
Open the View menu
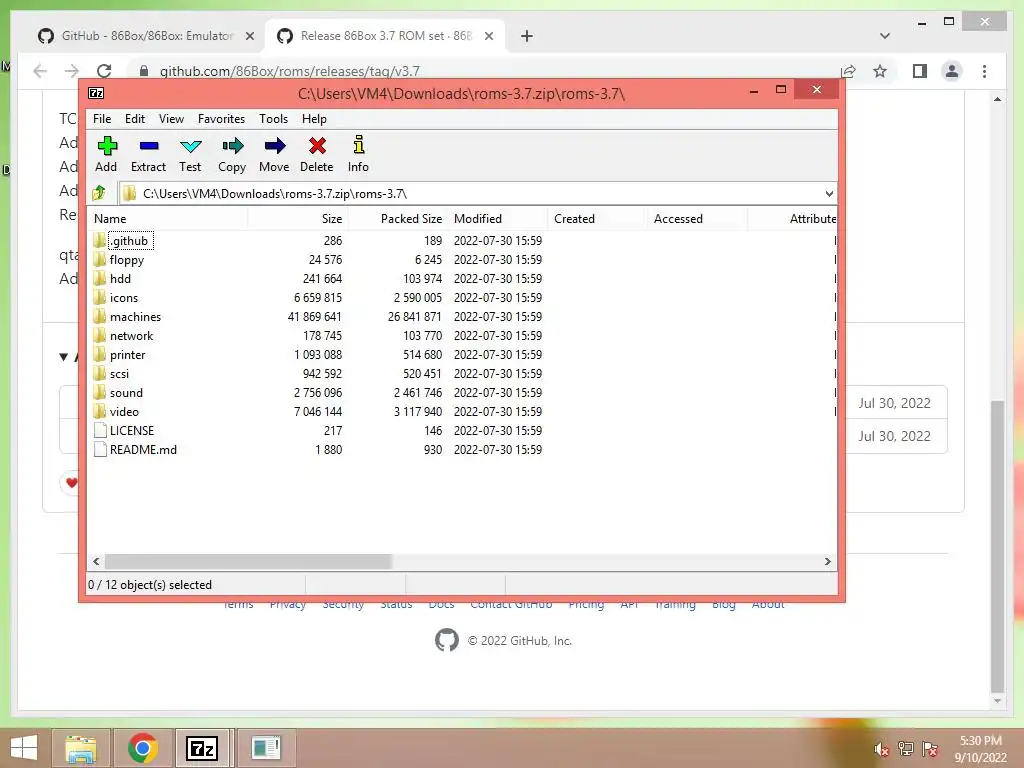(x=171, y=119)
